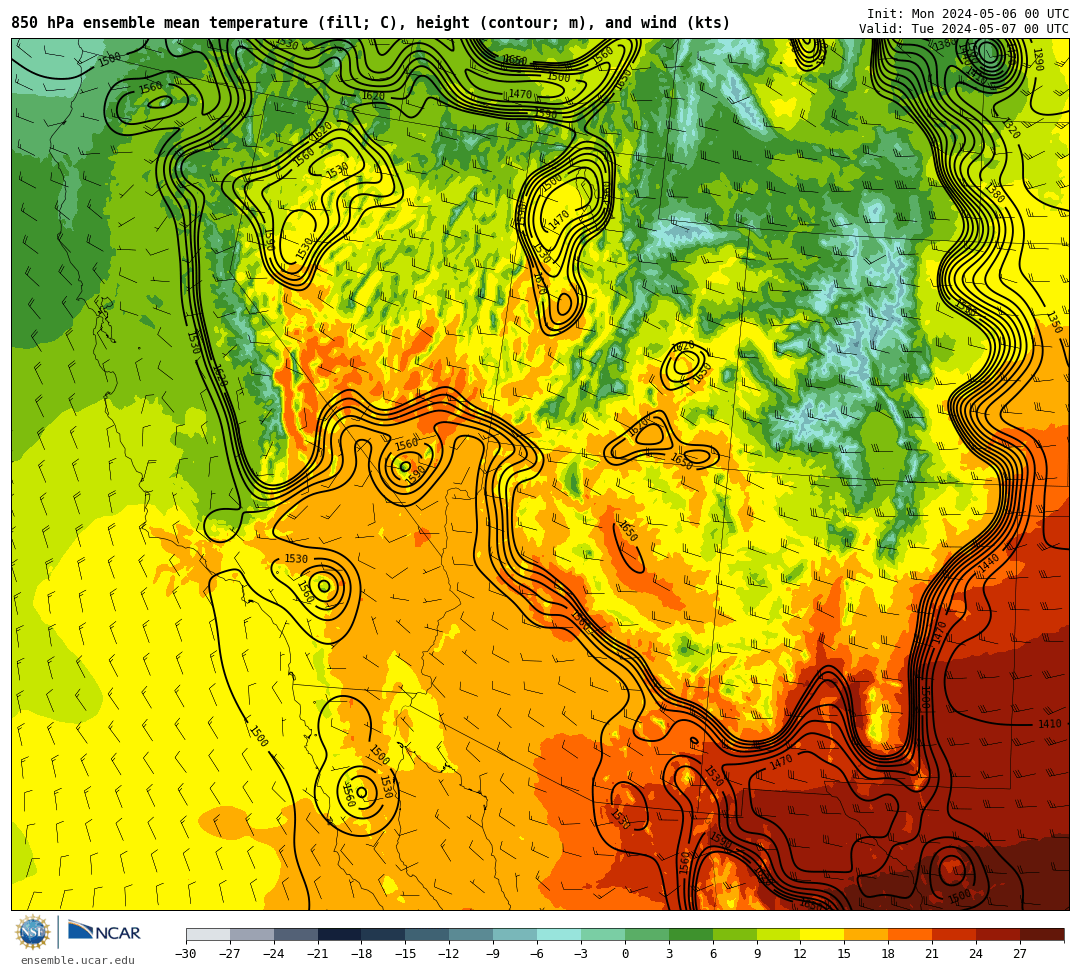Click the 18 colorbar tick label

(x=889, y=954)
